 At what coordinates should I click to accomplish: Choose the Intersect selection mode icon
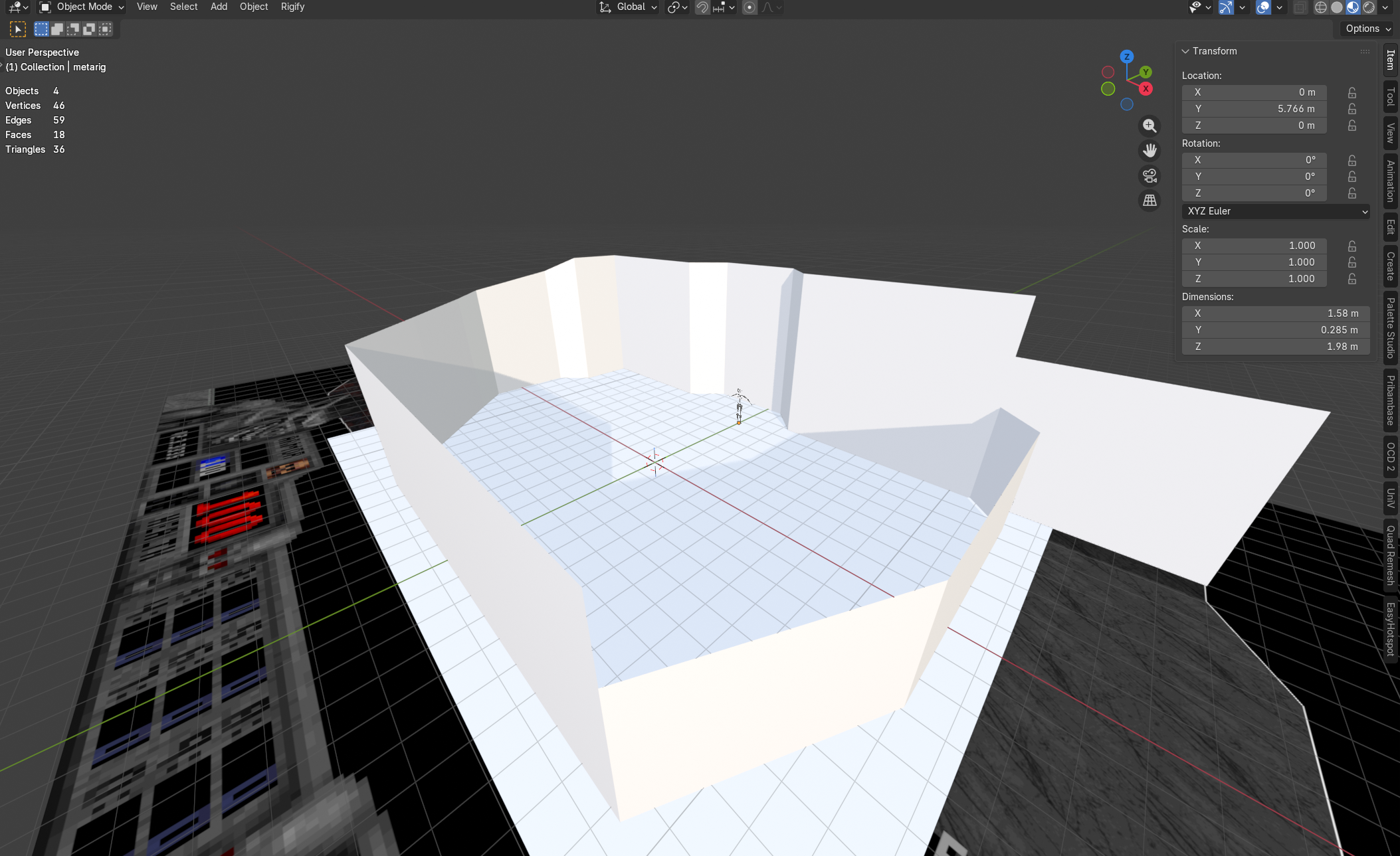(105, 29)
